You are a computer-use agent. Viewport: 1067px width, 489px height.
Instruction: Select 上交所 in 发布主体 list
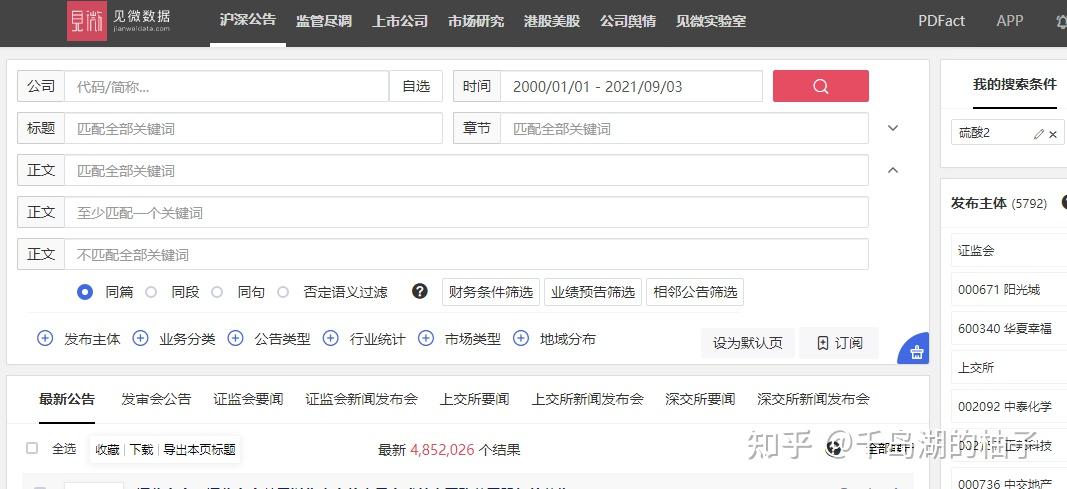(1009, 367)
